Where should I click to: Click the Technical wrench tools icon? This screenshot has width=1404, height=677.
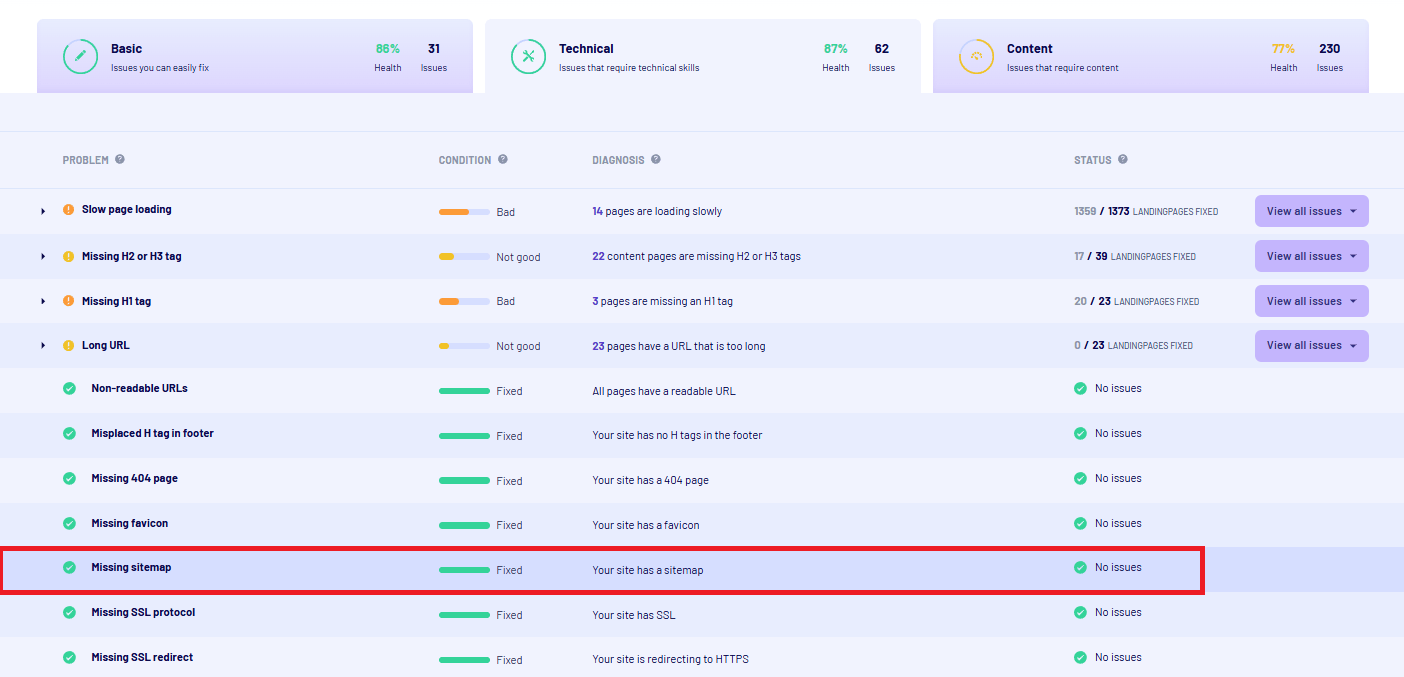[528, 56]
